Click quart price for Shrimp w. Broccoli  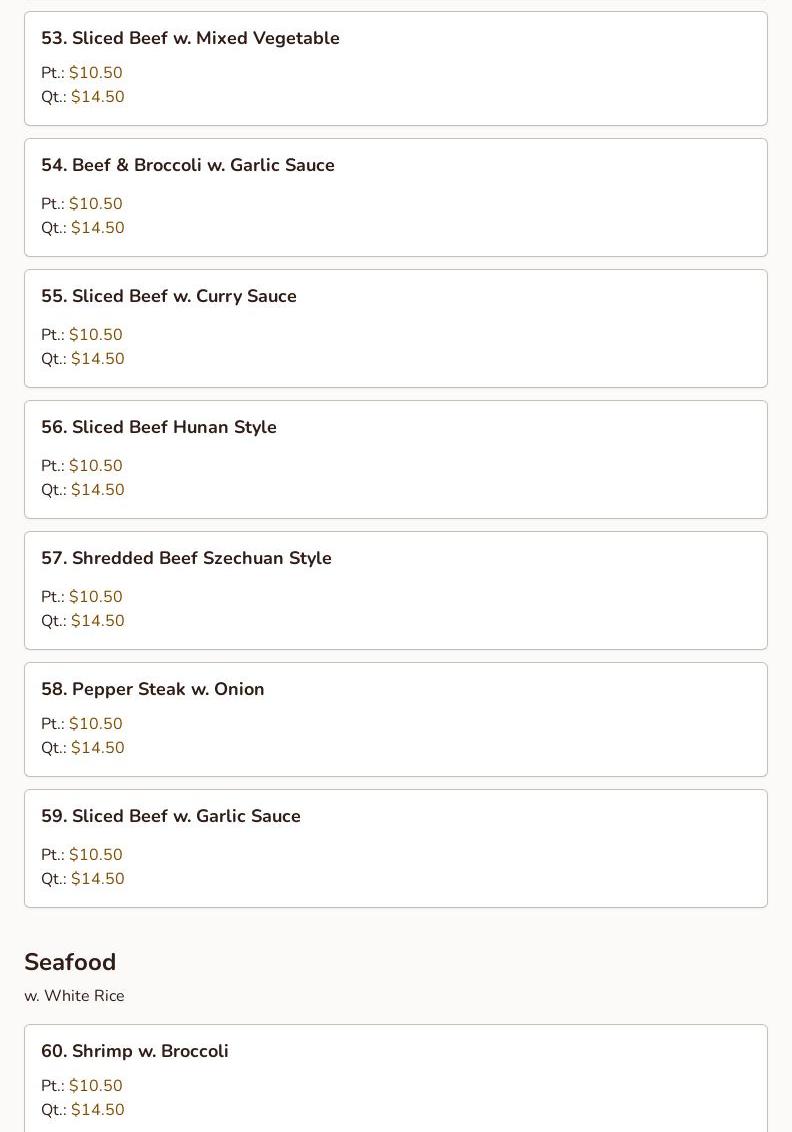click(x=97, y=1110)
